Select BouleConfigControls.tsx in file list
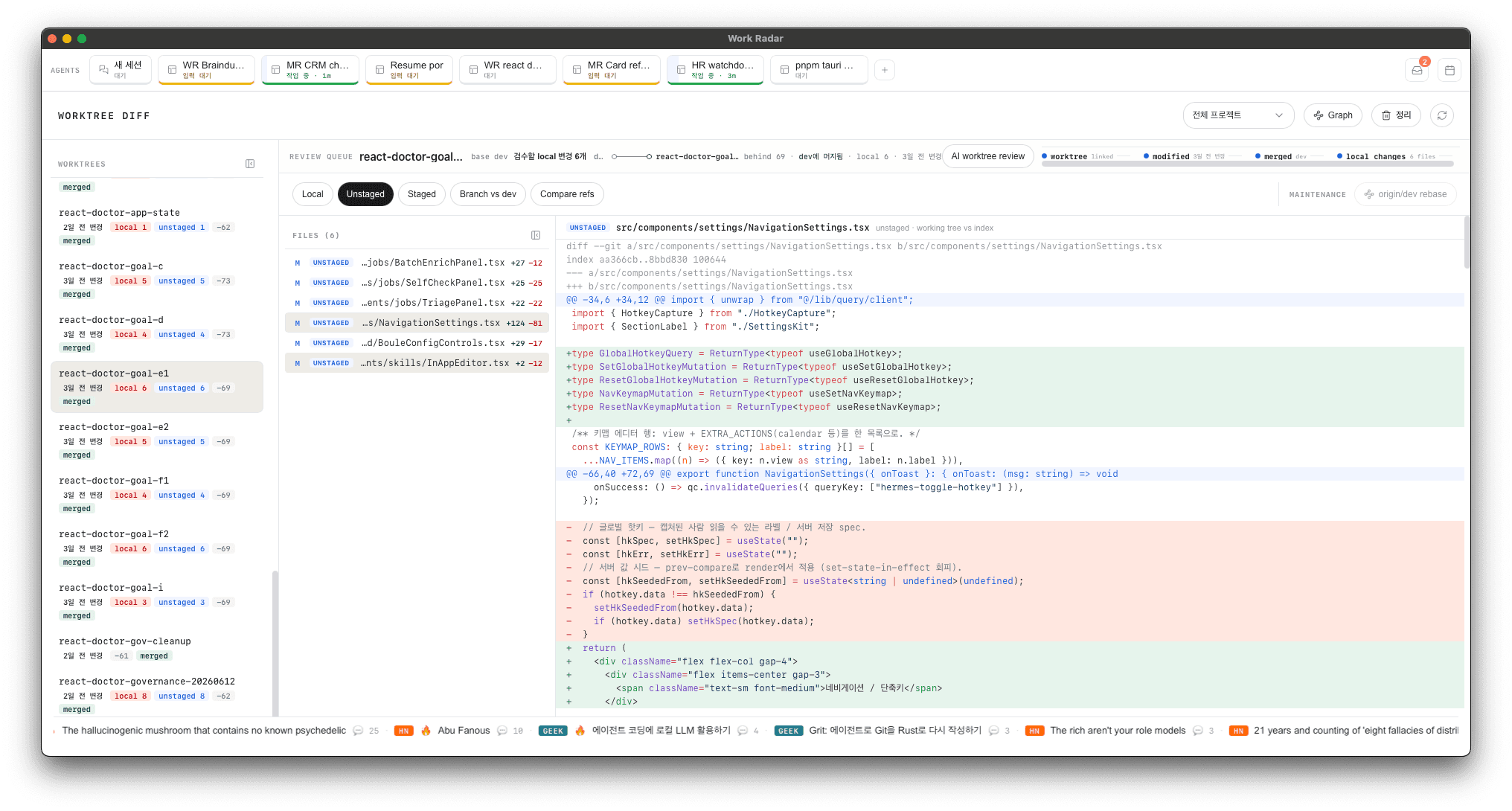Image resolution: width=1512 pixels, height=811 pixels. (417, 343)
